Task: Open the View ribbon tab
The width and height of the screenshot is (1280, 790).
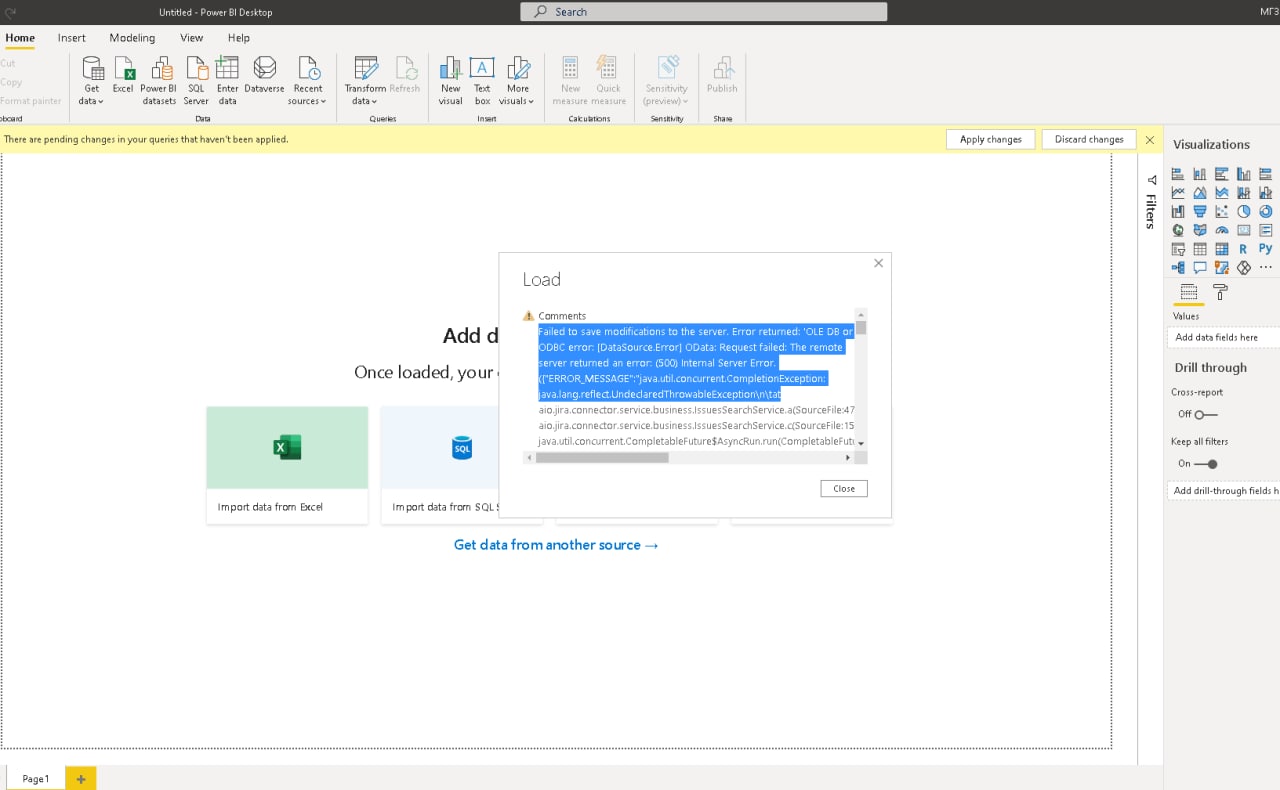Action: [191, 38]
